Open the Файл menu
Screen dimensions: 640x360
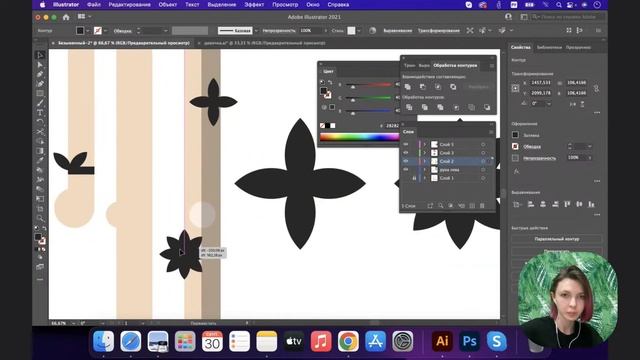(93, 5)
